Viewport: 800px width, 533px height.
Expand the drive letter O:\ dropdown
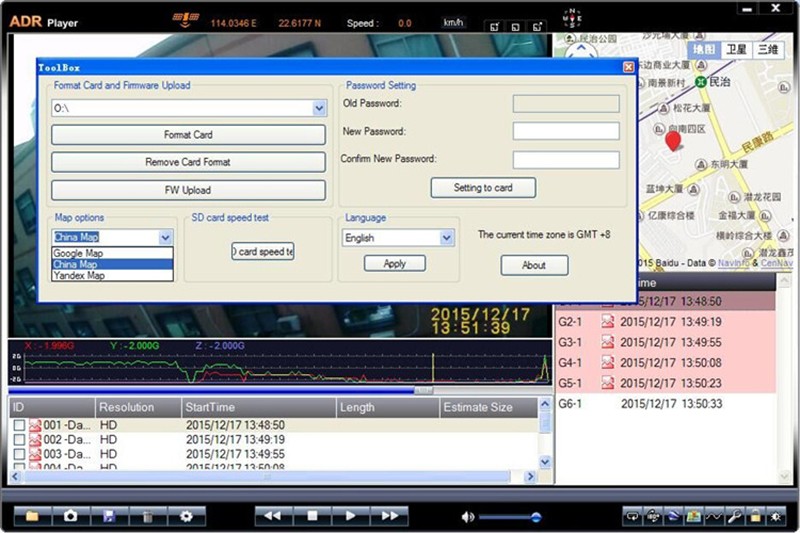tap(319, 108)
